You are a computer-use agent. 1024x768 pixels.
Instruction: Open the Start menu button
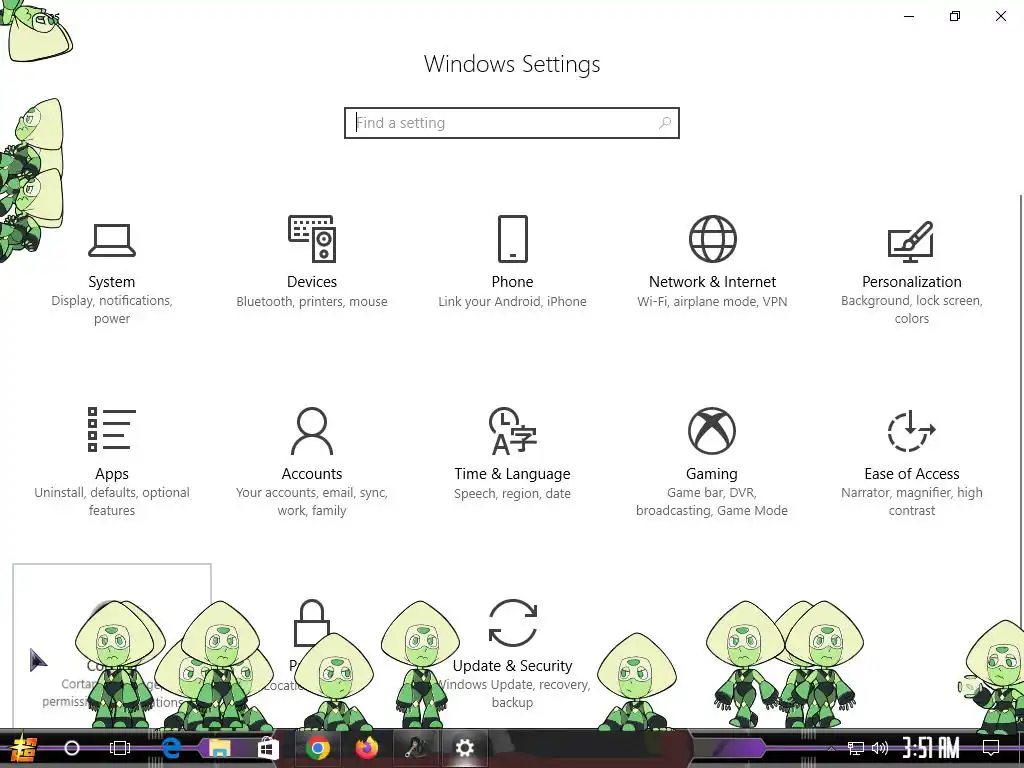[24, 748]
